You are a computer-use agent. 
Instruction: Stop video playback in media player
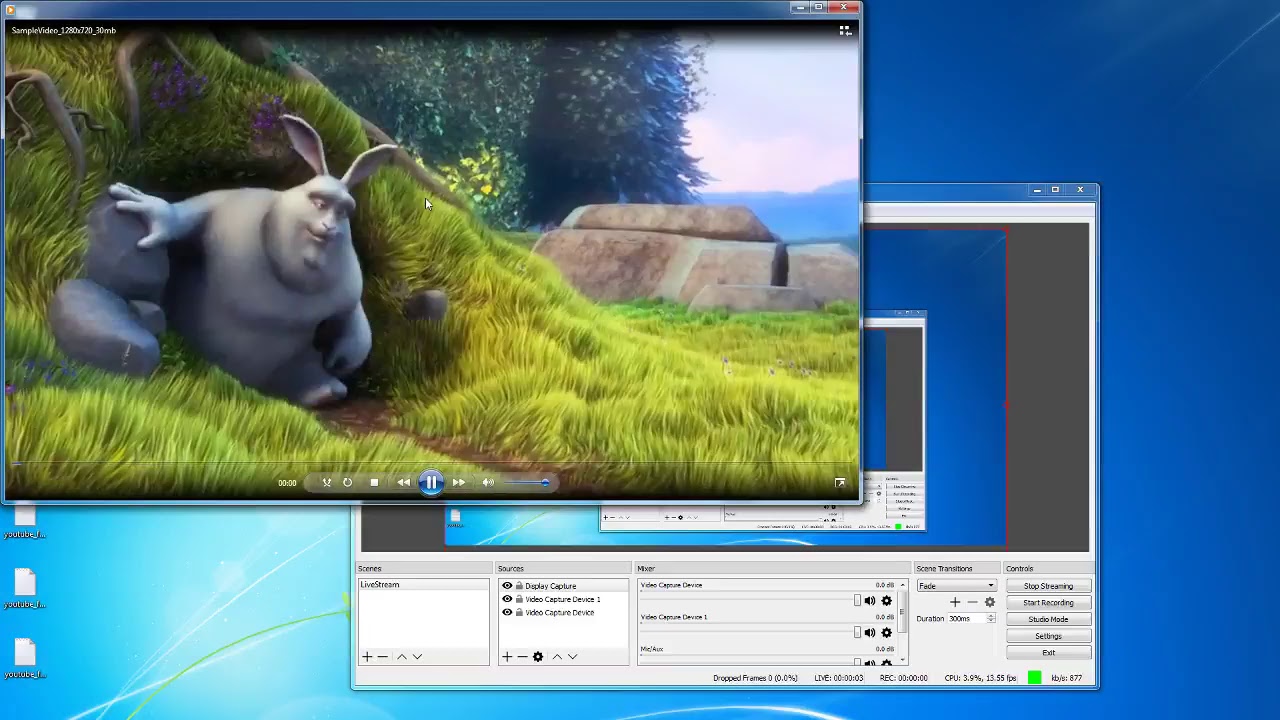tap(374, 482)
